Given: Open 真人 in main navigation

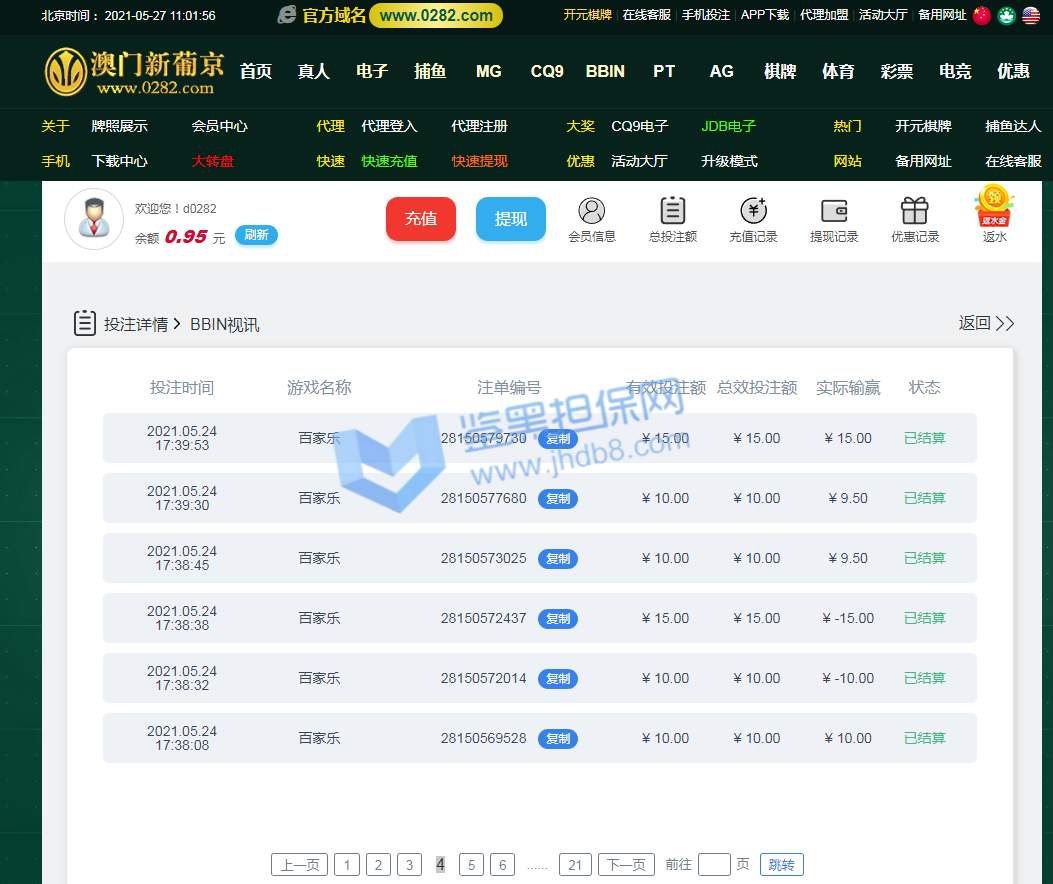Looking at the screenshot, I should (313, 71).
